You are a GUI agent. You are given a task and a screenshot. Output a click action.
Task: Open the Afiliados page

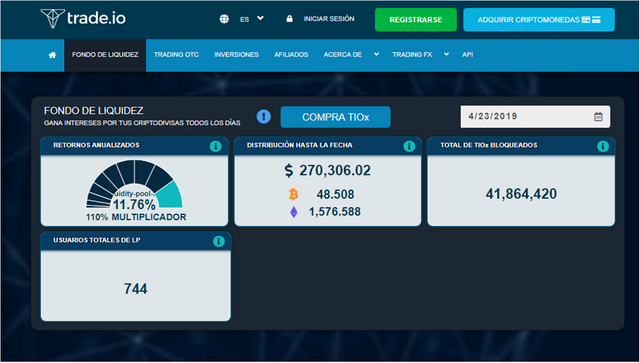(291, 55)
